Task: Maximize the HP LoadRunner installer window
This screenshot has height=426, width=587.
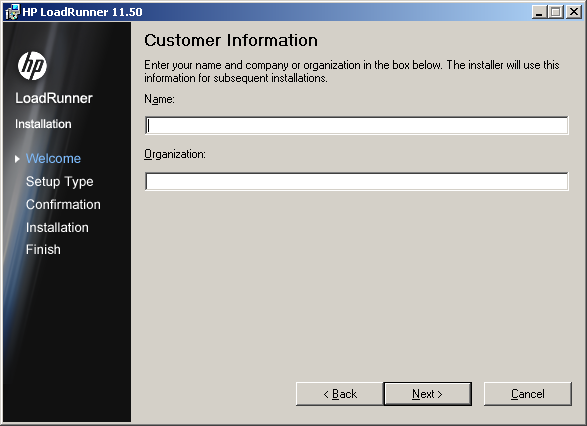Action: (556, 12)
